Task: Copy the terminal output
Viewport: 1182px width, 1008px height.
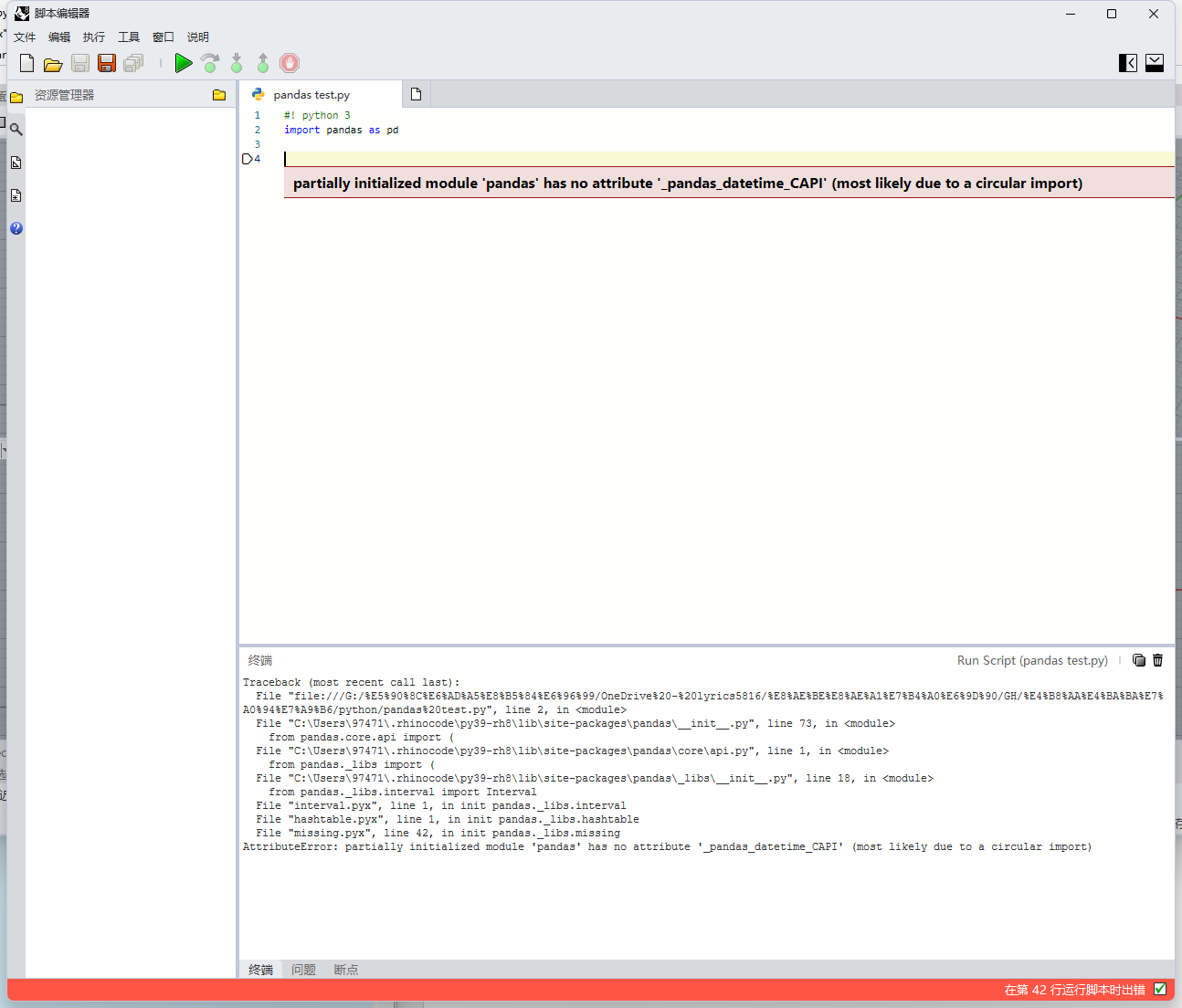Action: pyautogui.click(x=1138, y=660)
